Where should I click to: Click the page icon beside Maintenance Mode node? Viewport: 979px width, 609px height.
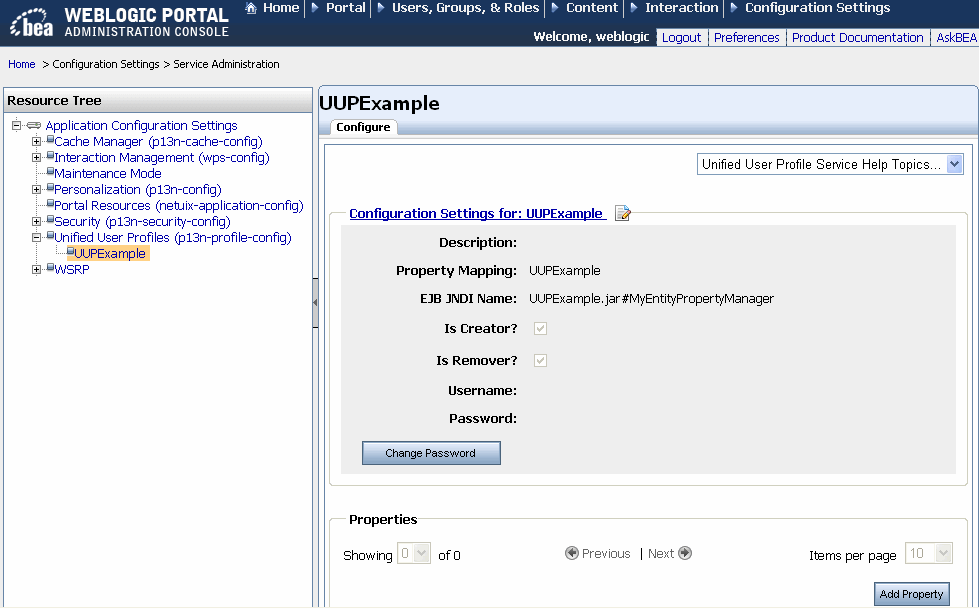50,173
